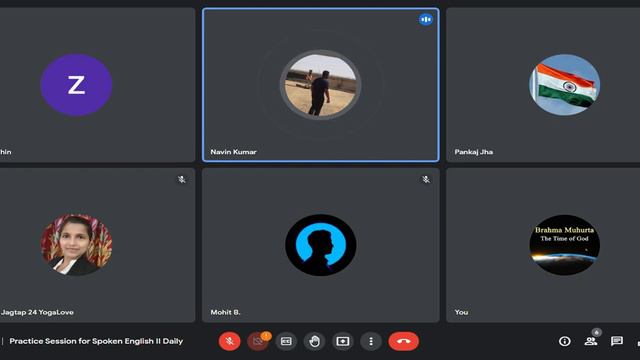Click the Jagtap 24 YogaLove profile photo
Screen dimensions: 640x360
(76, 245)
